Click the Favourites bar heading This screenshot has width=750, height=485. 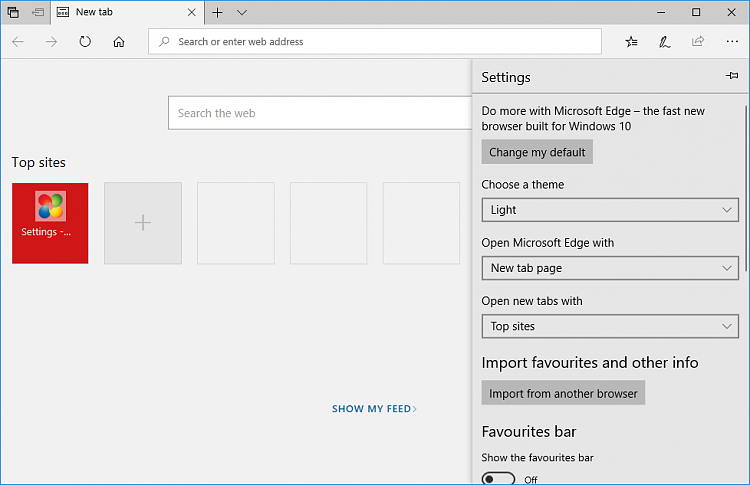[529, 432]
